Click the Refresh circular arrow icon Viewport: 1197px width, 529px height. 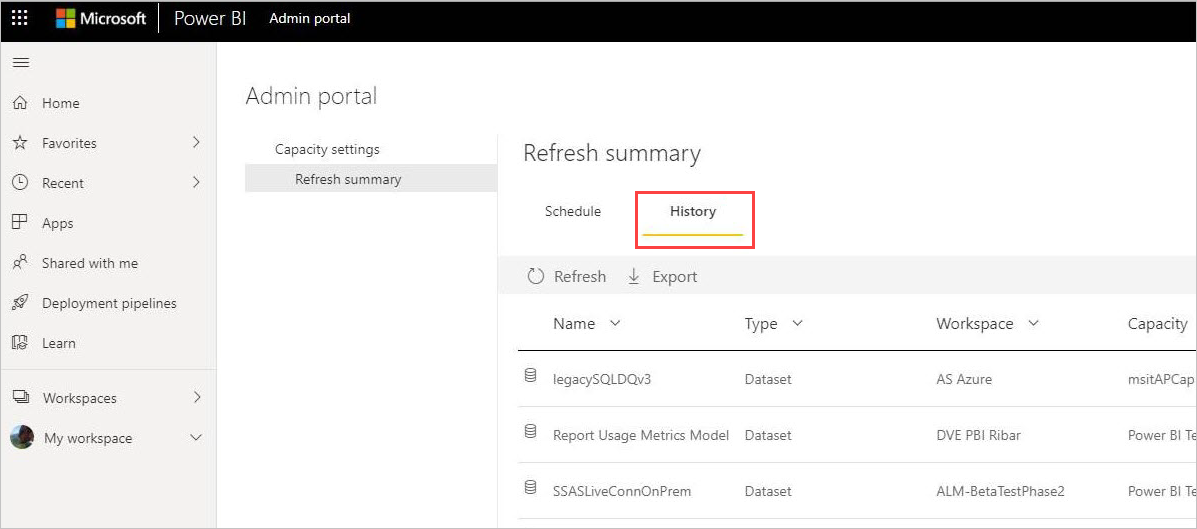pyautogui.click(x=536, y=276)
